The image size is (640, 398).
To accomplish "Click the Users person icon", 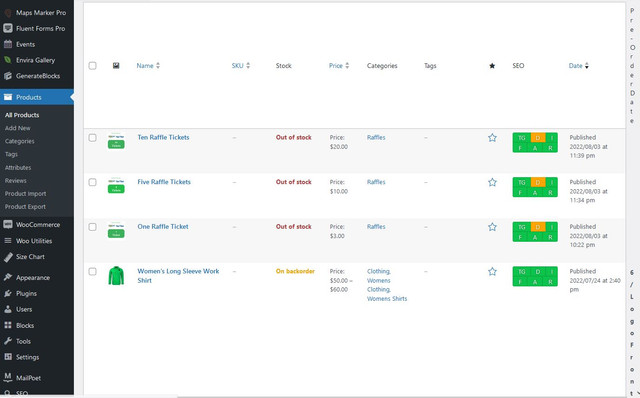I will [x=8, y=309].
